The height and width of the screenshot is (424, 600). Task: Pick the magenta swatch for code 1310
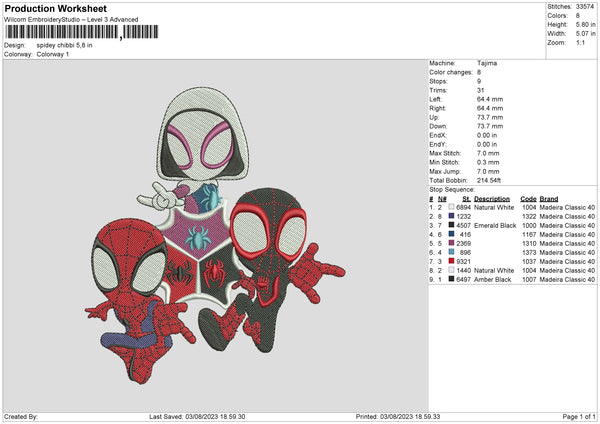451,243
